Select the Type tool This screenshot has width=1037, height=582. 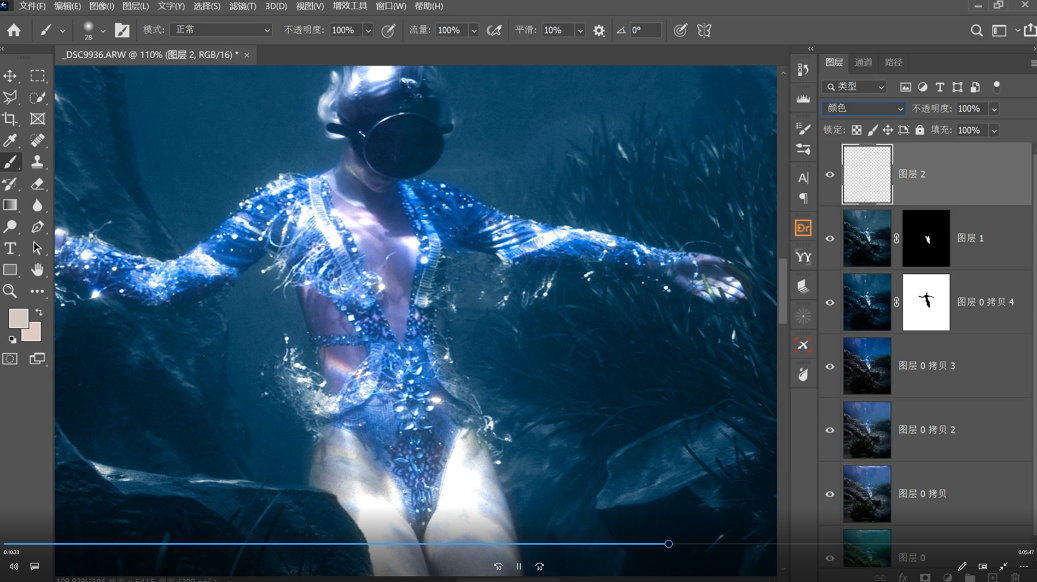coord(10,248)
